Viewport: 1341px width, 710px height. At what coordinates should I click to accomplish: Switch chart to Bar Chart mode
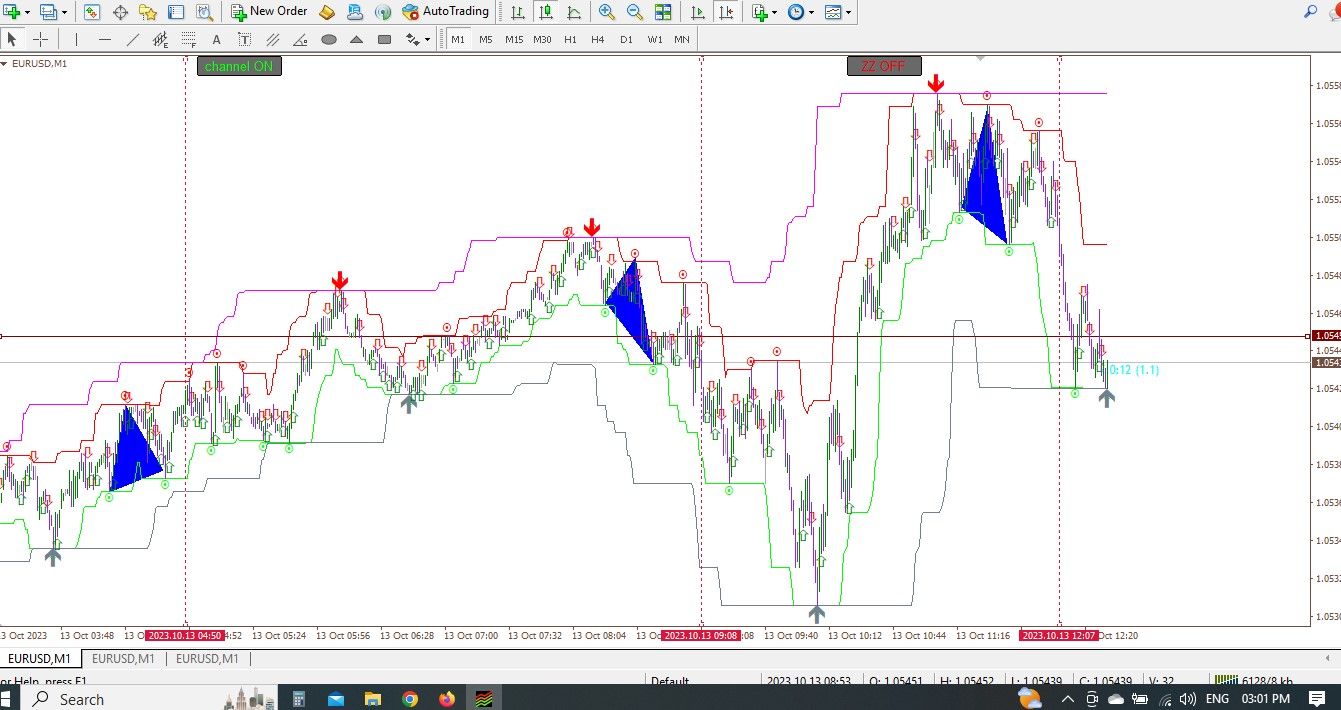click(x=517, y=12)
